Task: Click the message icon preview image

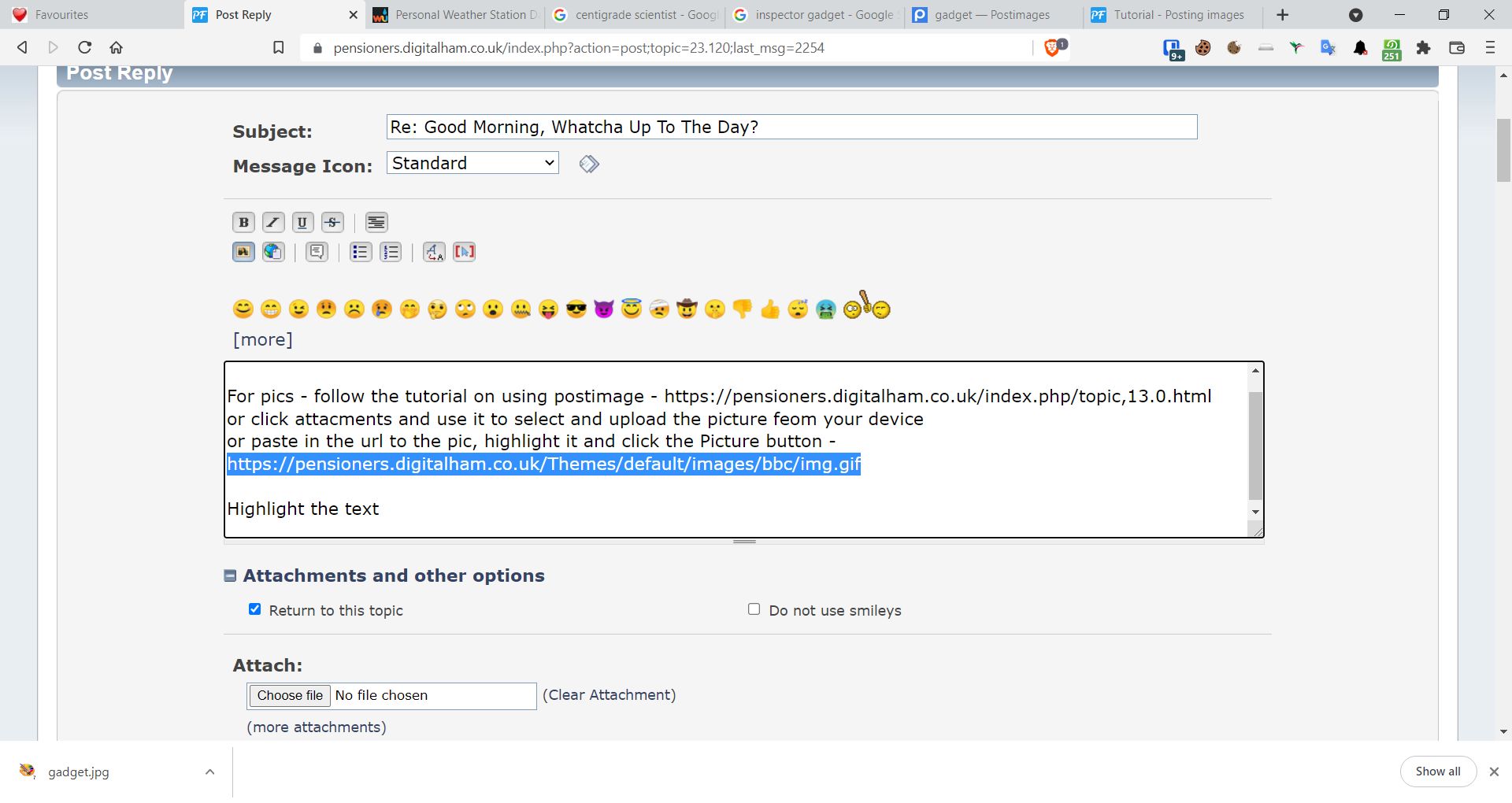Action: tap(589, 164)
